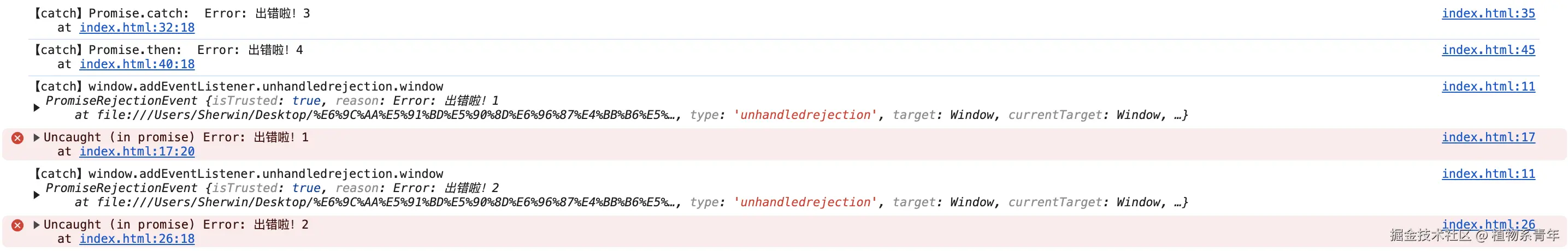Screen dimensions: 1568x251
Task: Open source link index.html:26 on the right
Action: (1488, 224)
